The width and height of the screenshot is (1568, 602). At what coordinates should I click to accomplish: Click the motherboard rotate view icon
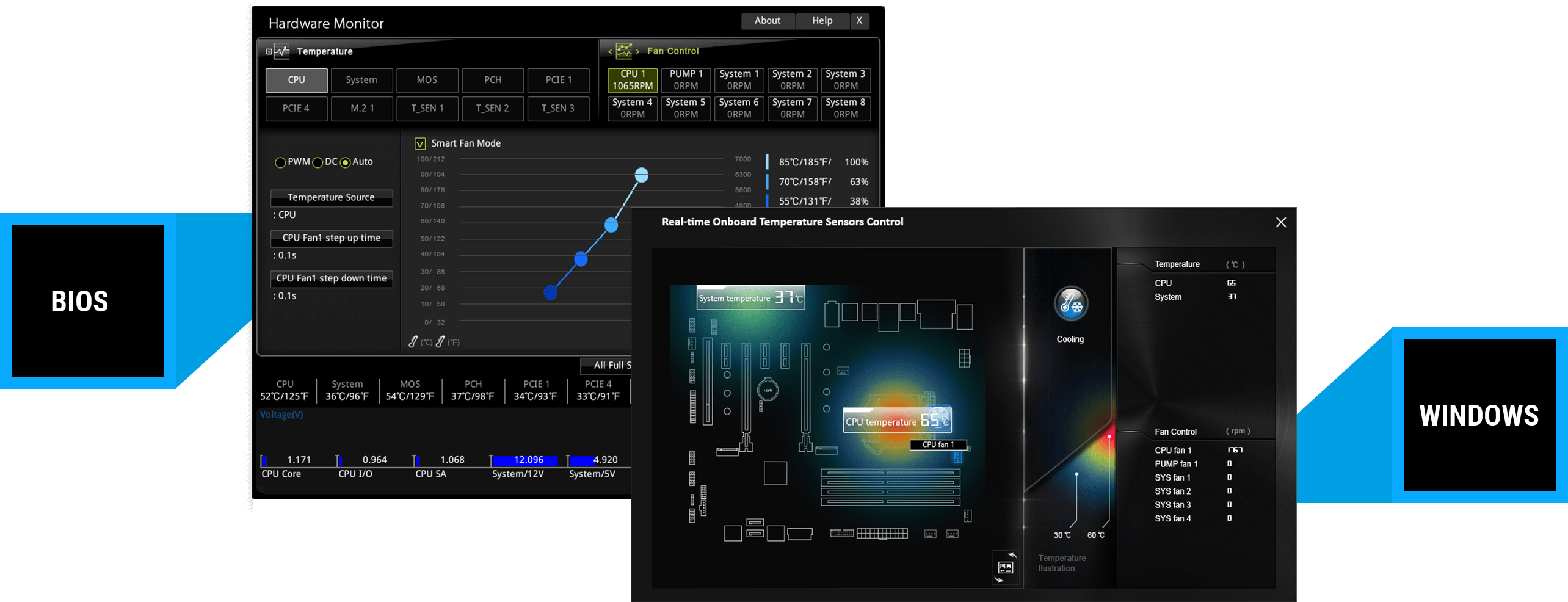click(x=1005, y=567)
